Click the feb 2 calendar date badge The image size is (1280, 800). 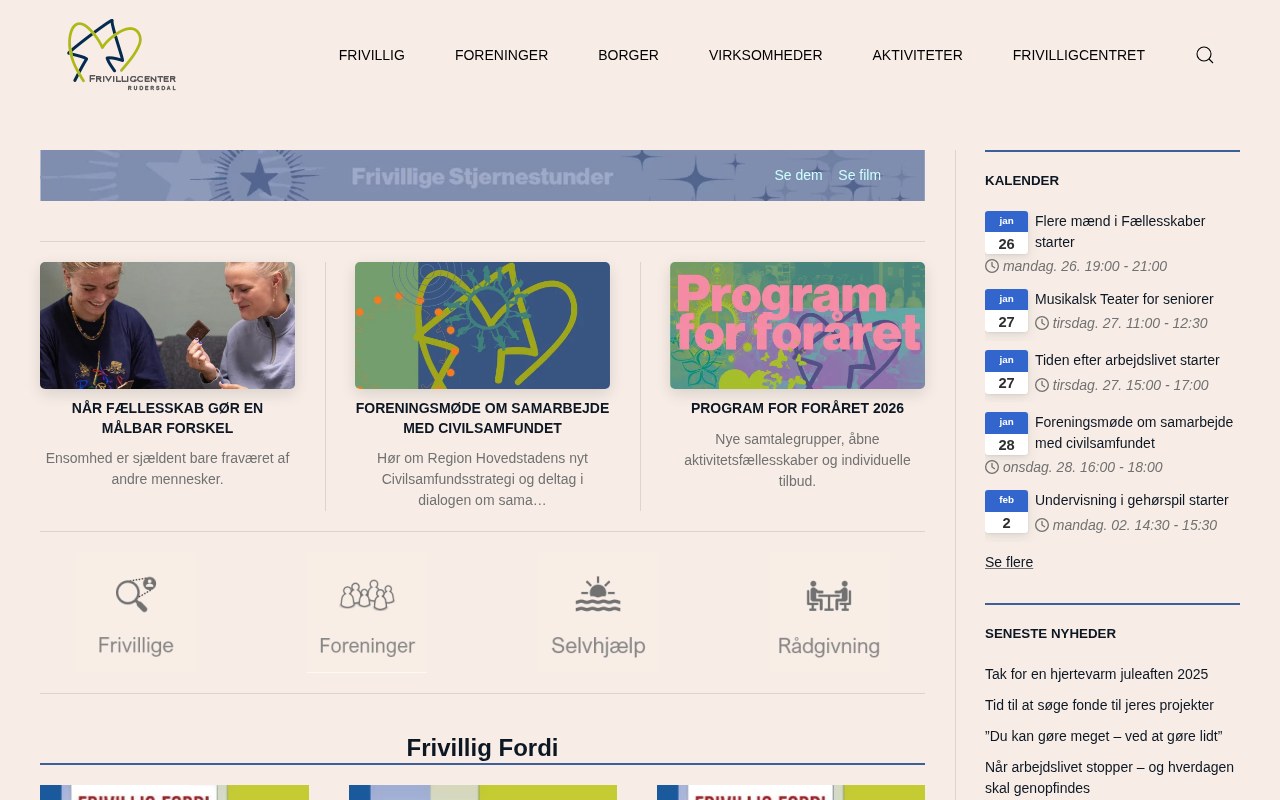[x=1006, y=511]
